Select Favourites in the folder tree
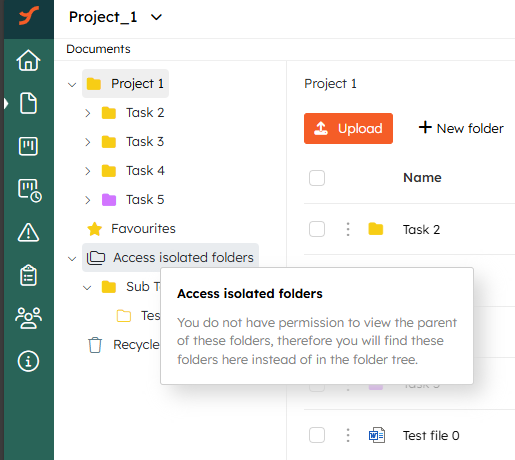 tap(131, 229)
